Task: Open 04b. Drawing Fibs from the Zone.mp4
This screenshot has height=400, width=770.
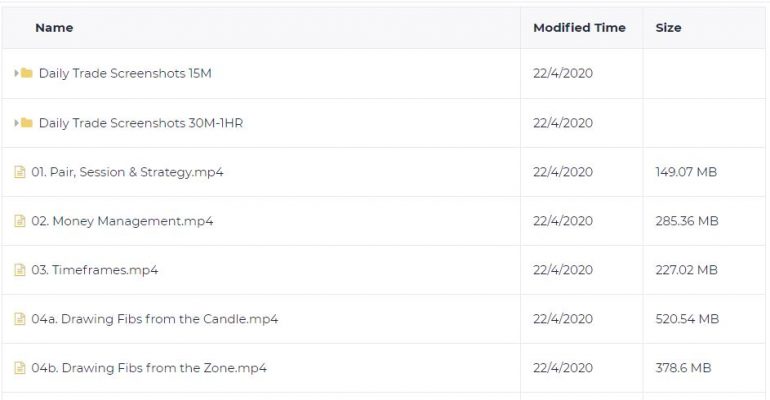Action: coord(149,368)
